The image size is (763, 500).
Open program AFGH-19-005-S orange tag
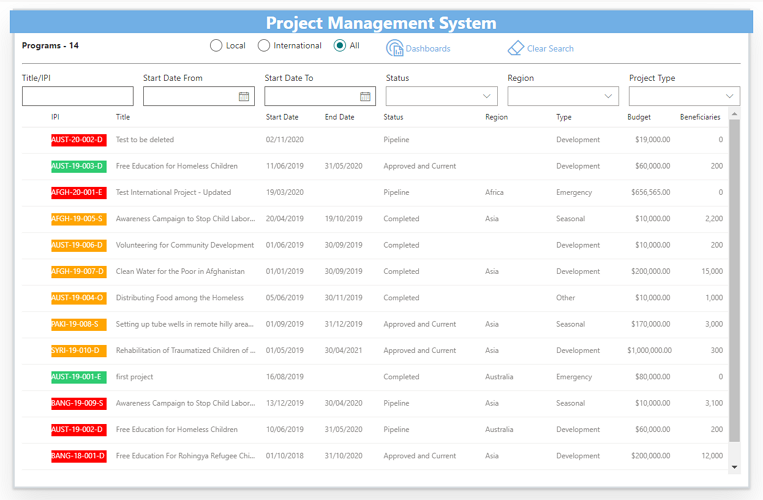pos(79,219)
